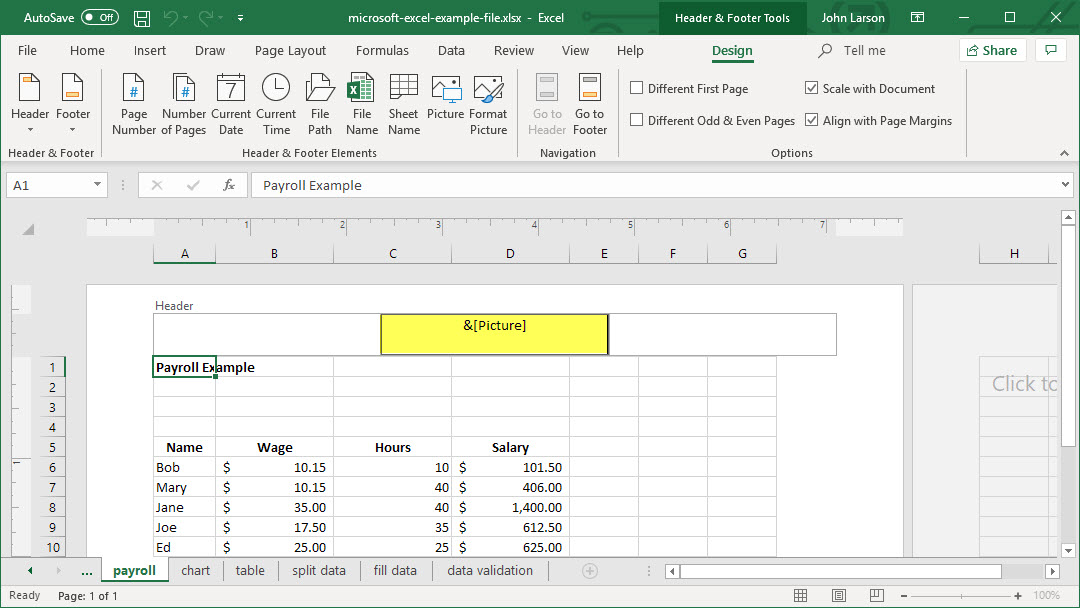Expand the Name Box dropdown arrow
Viewport: 1080px width, 608px height.
tap(97, 185)
